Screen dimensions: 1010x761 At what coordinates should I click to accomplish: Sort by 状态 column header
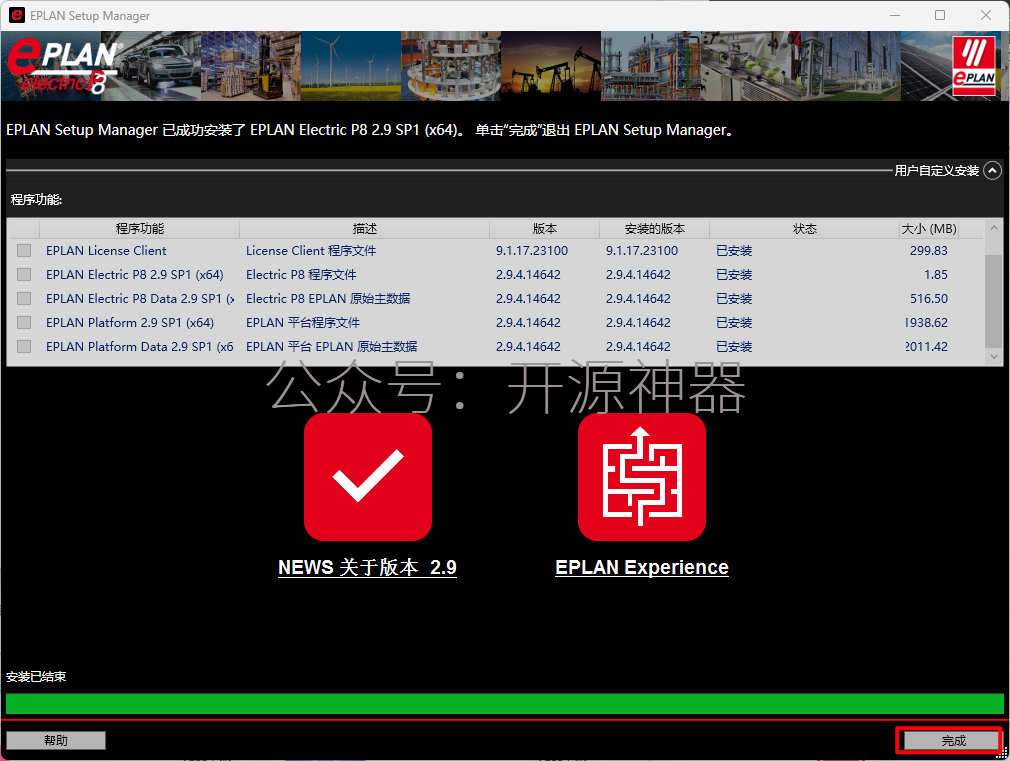coord(805,229)
